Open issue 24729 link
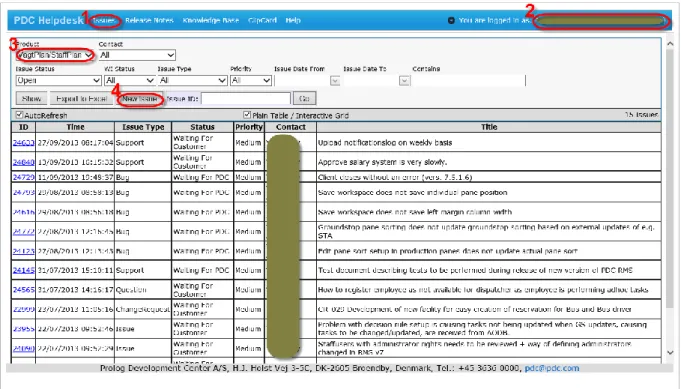Image resolution: width=681 pixels, height=389 pixels. tap(23, 177)
